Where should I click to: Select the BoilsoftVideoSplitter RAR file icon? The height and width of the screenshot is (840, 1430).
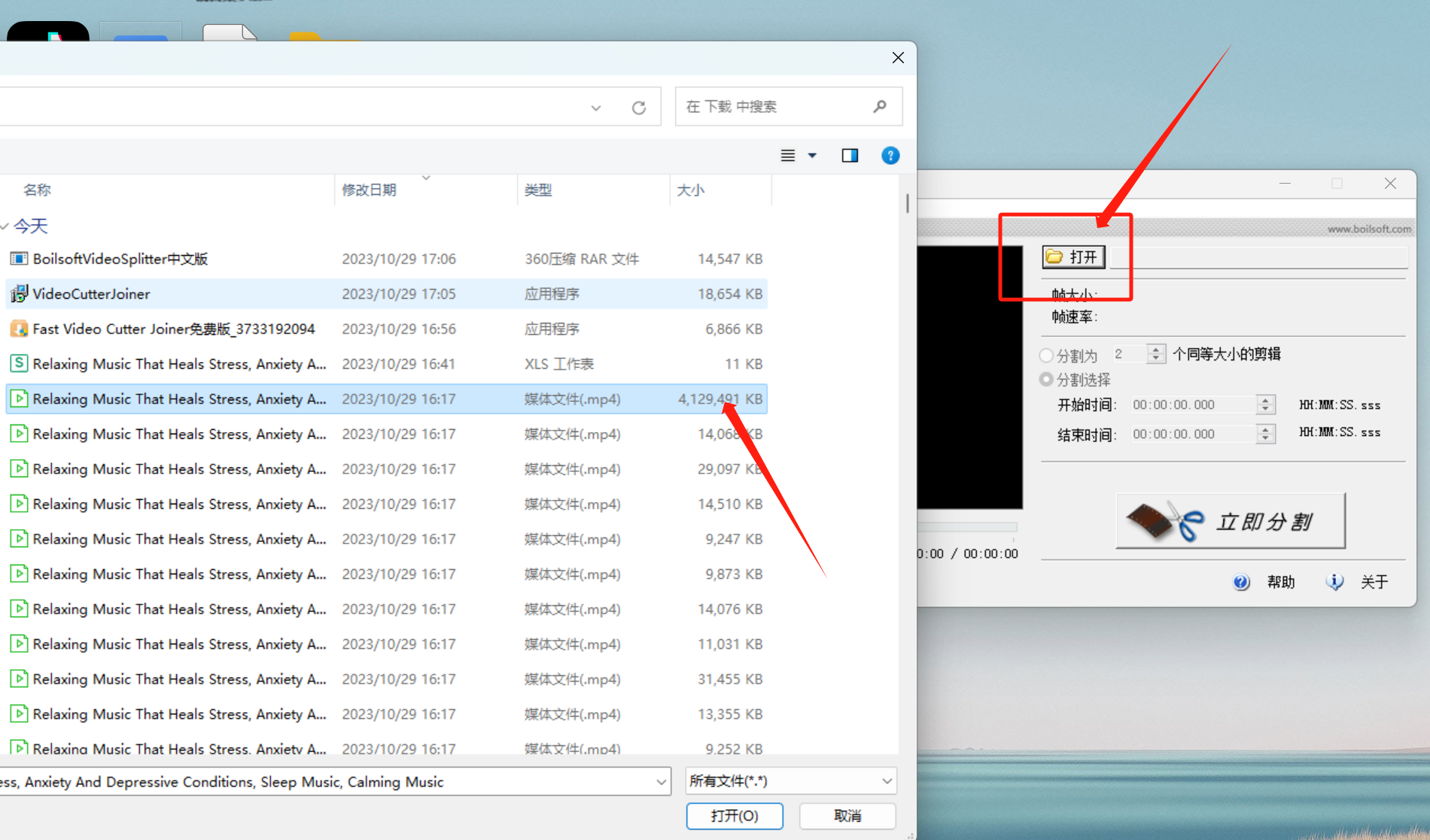pos(19,259)
